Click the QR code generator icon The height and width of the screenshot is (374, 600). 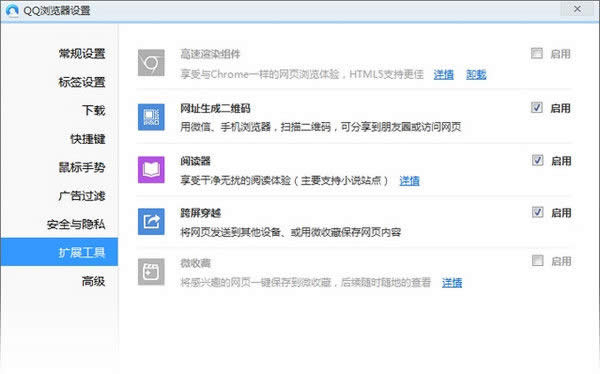(x=151, y=117)
